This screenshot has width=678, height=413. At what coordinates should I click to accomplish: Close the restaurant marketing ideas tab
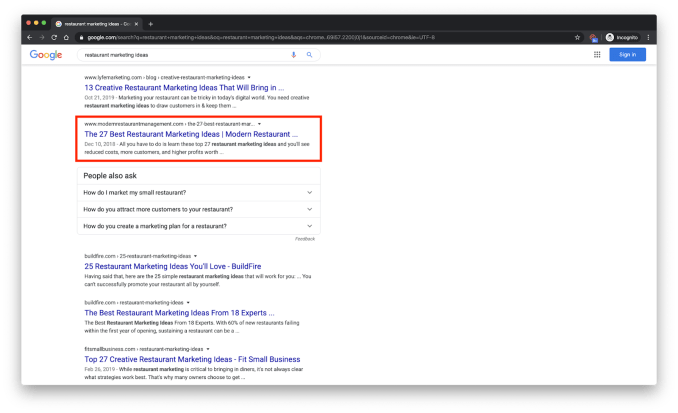(x=136, y=24)
